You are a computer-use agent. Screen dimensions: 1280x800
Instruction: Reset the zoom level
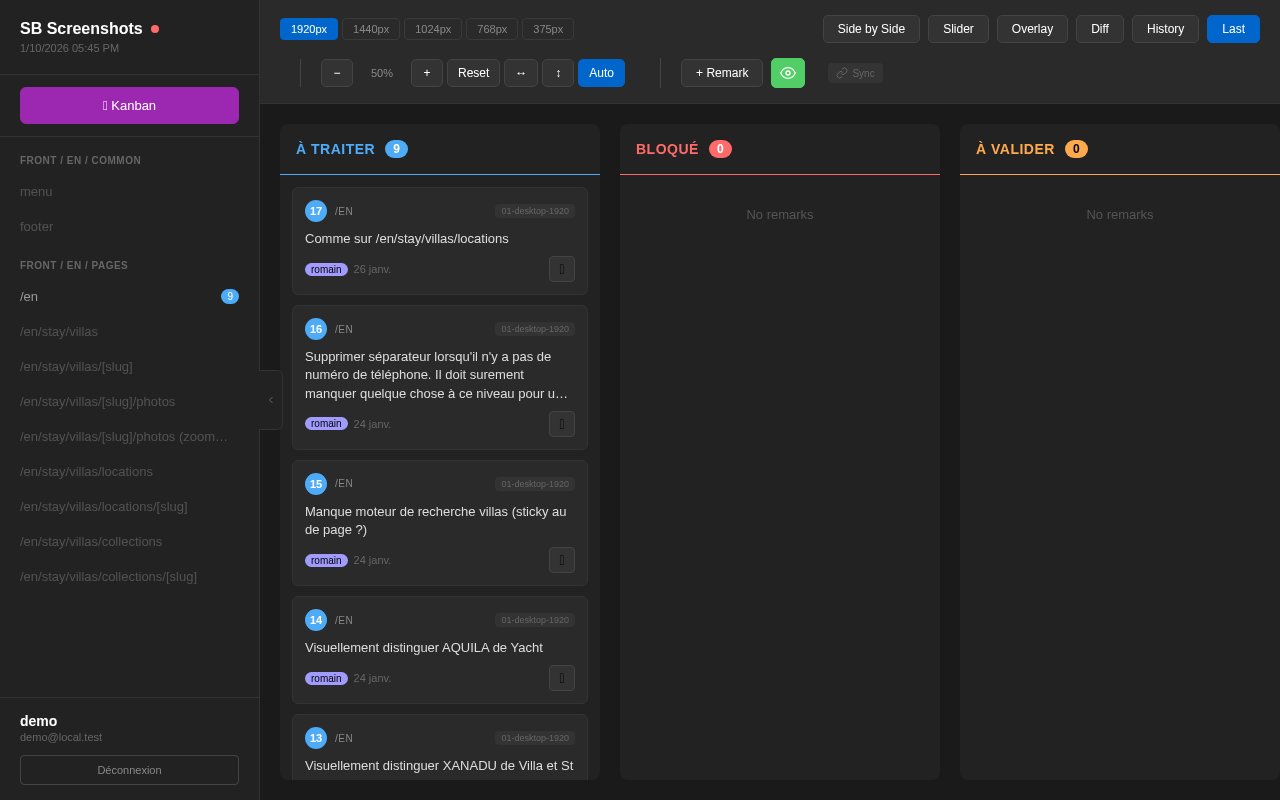[473, 73]
